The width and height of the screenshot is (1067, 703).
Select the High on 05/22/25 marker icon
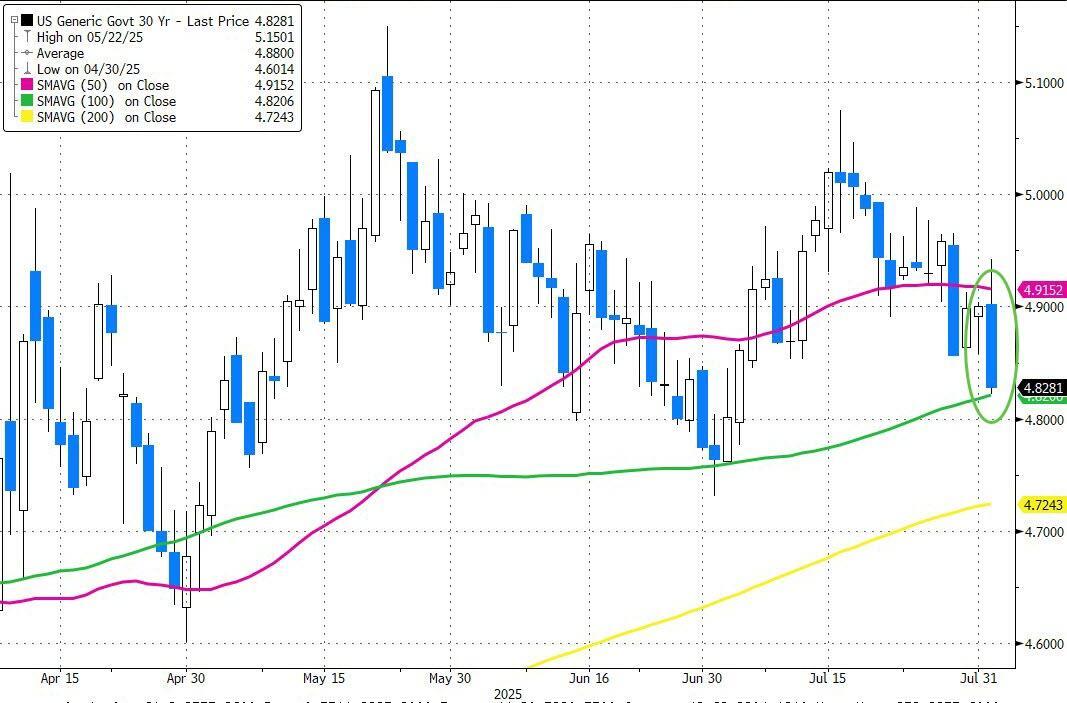25,37
